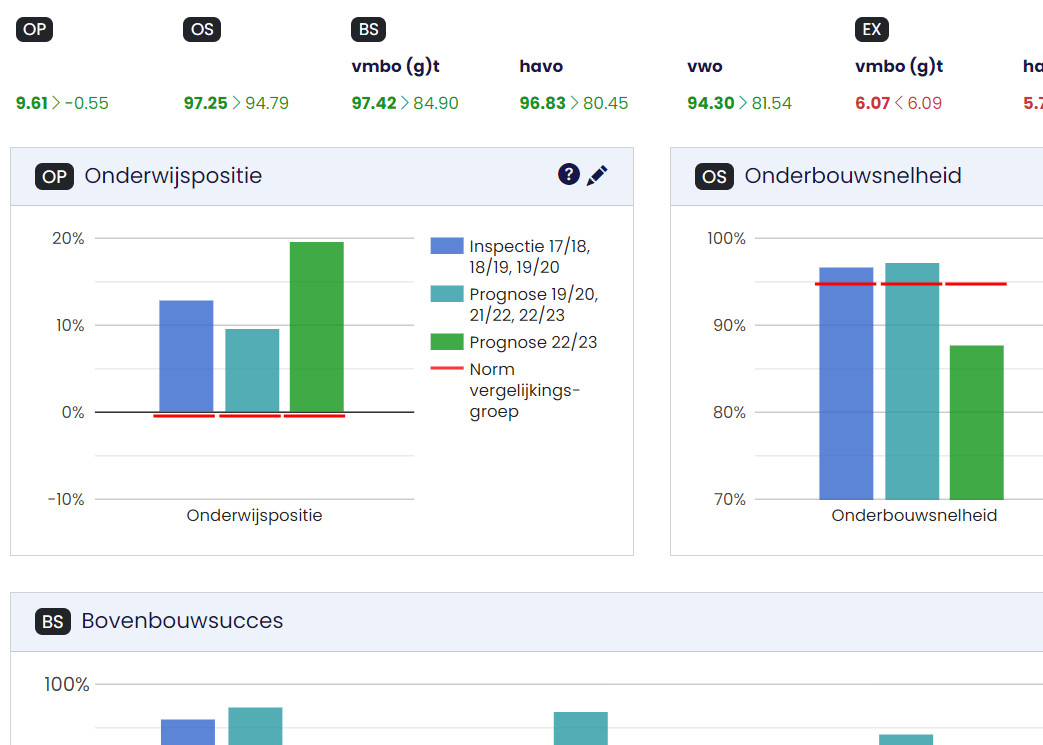Click the Onderwijspositie panel title
Image resolution: width=1043 pixels, height=745 pixels.
(x=173, y=176)
